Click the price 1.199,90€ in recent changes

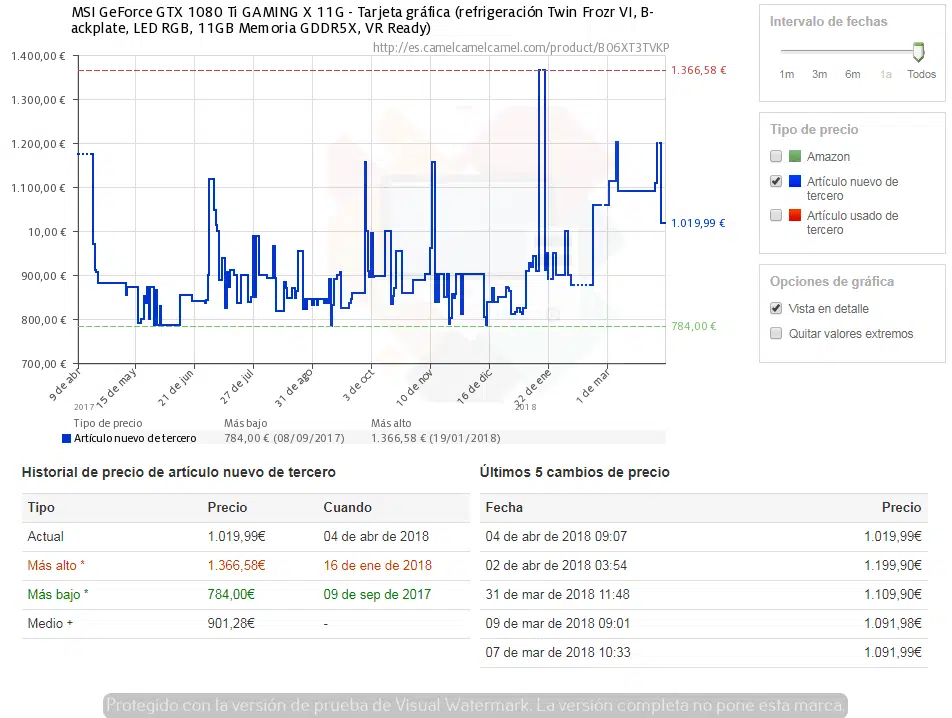[x=892, y=566]
